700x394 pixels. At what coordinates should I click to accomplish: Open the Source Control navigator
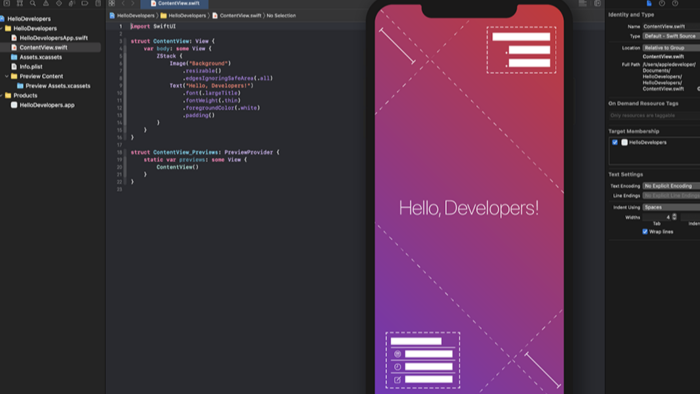coord(20,3)
